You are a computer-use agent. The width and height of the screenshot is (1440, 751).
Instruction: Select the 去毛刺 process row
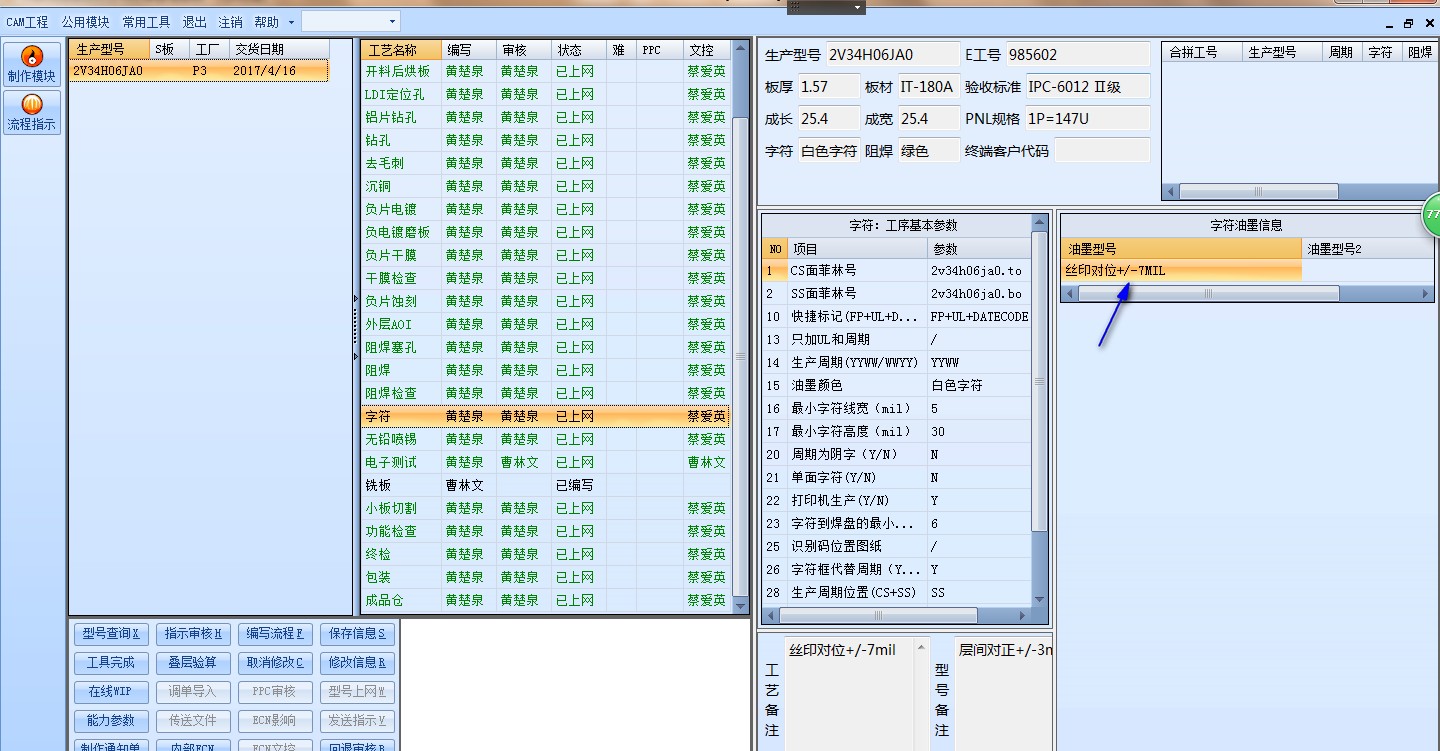click(546, 163)
